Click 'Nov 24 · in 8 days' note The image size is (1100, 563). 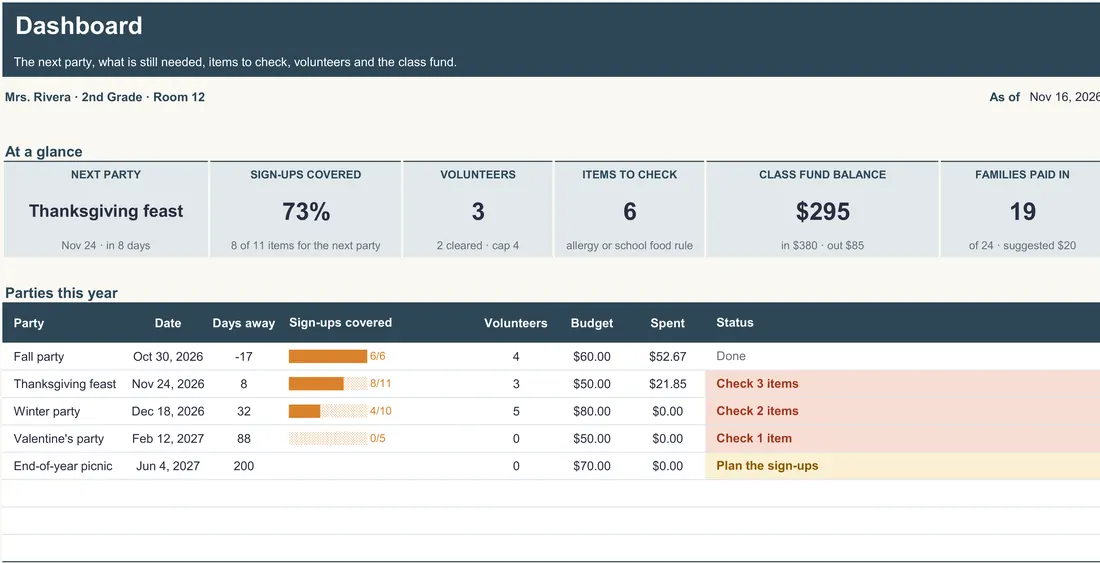(106, 245)
